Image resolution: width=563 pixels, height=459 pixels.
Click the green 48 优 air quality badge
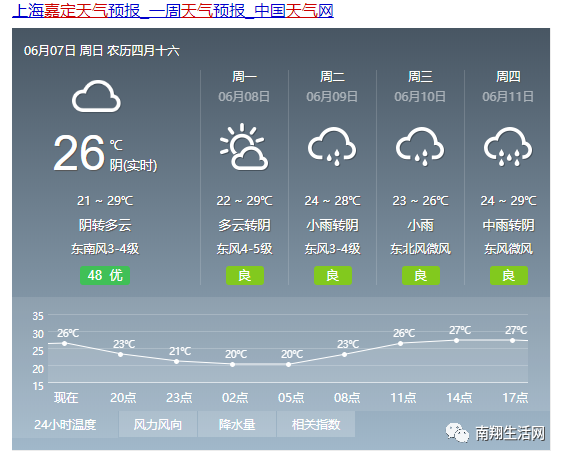pyautogui.click(x=105, y=275)
